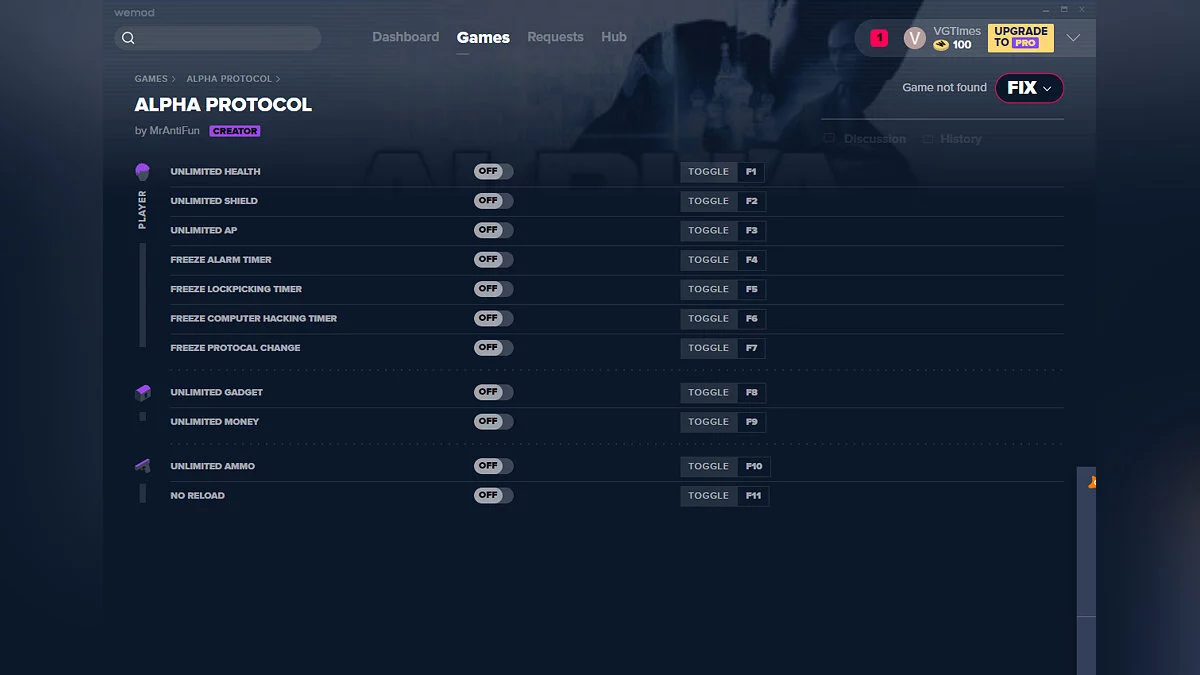1200x675 pixels.
Task: Click the search magnifier icon
Action: tap(128, 38)
